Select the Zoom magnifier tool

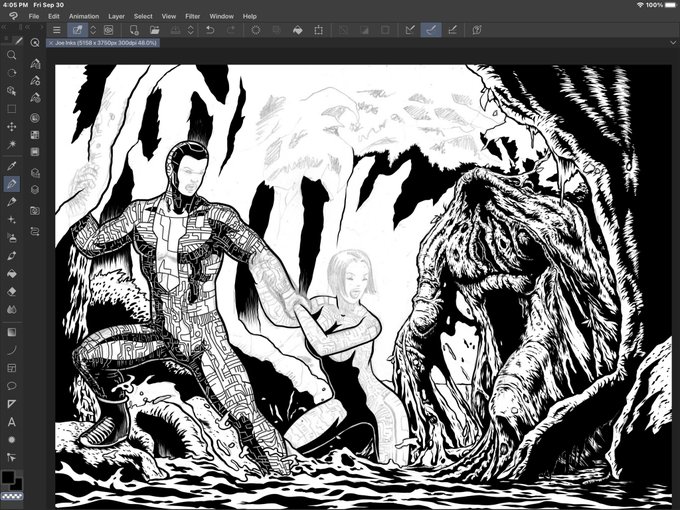[11, 54]
